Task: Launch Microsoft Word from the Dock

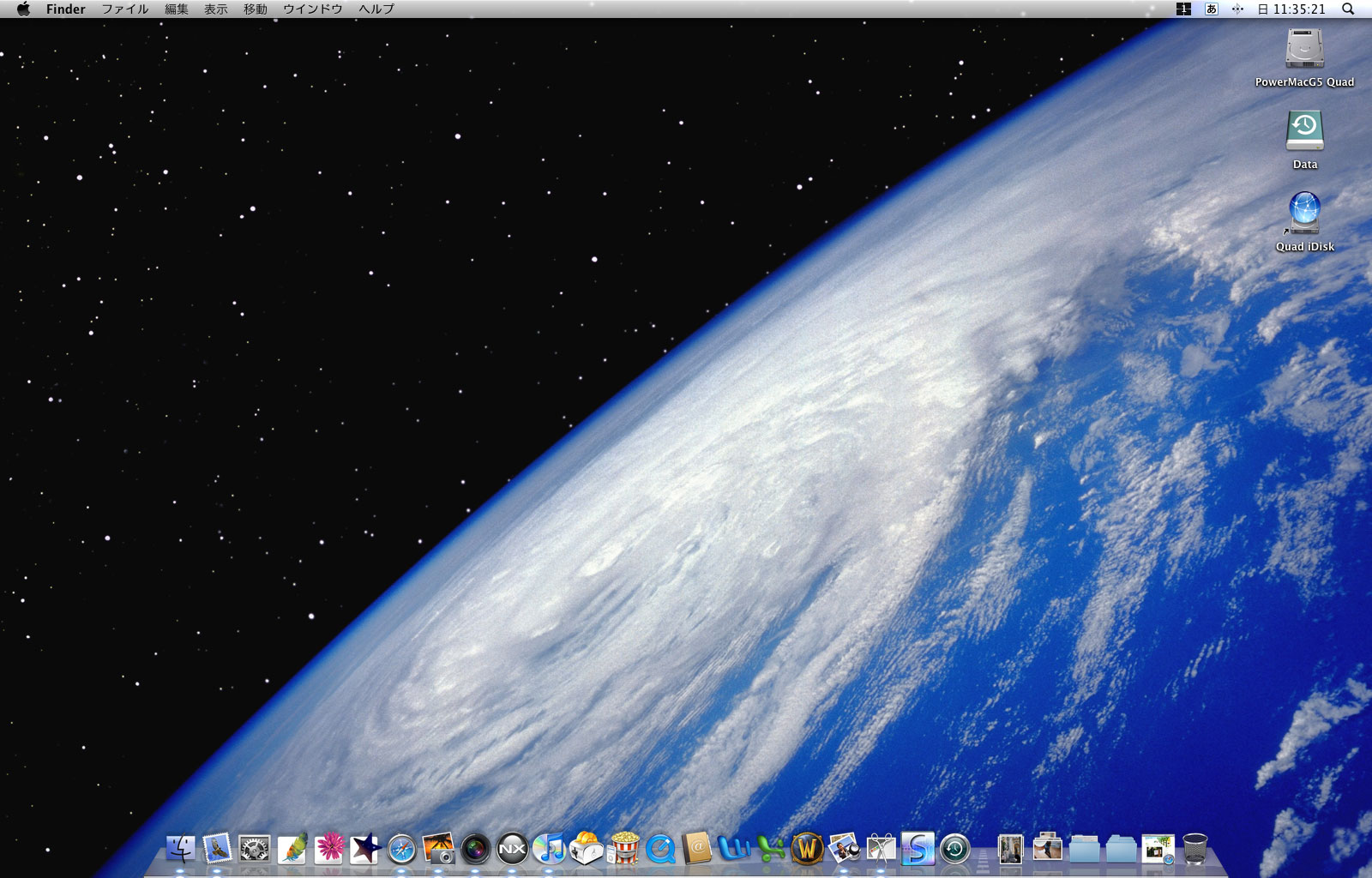Action: point(734,849)
